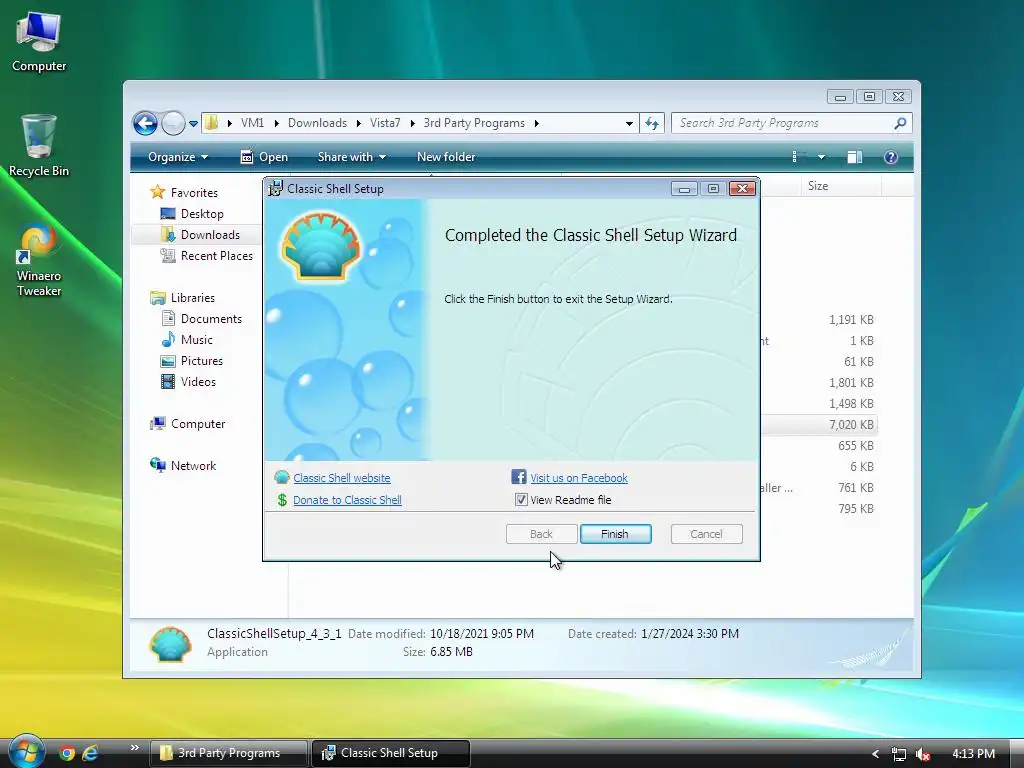Open Videos library in navigation pane
This screenshot has width=1024, height=768.
tap(198, 382)
